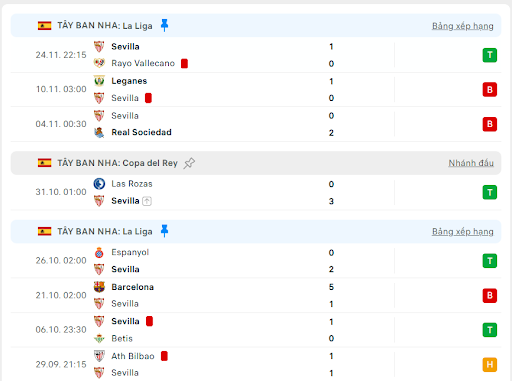
Task: Click the Barcelona team crest
Action: [x=99, y=287]
